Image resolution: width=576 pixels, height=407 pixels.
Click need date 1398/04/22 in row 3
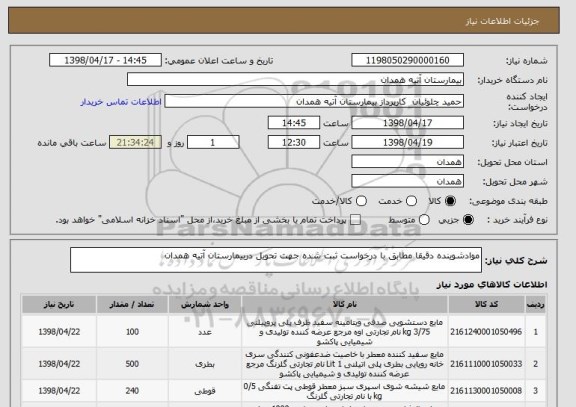click(x=59, y=391)
